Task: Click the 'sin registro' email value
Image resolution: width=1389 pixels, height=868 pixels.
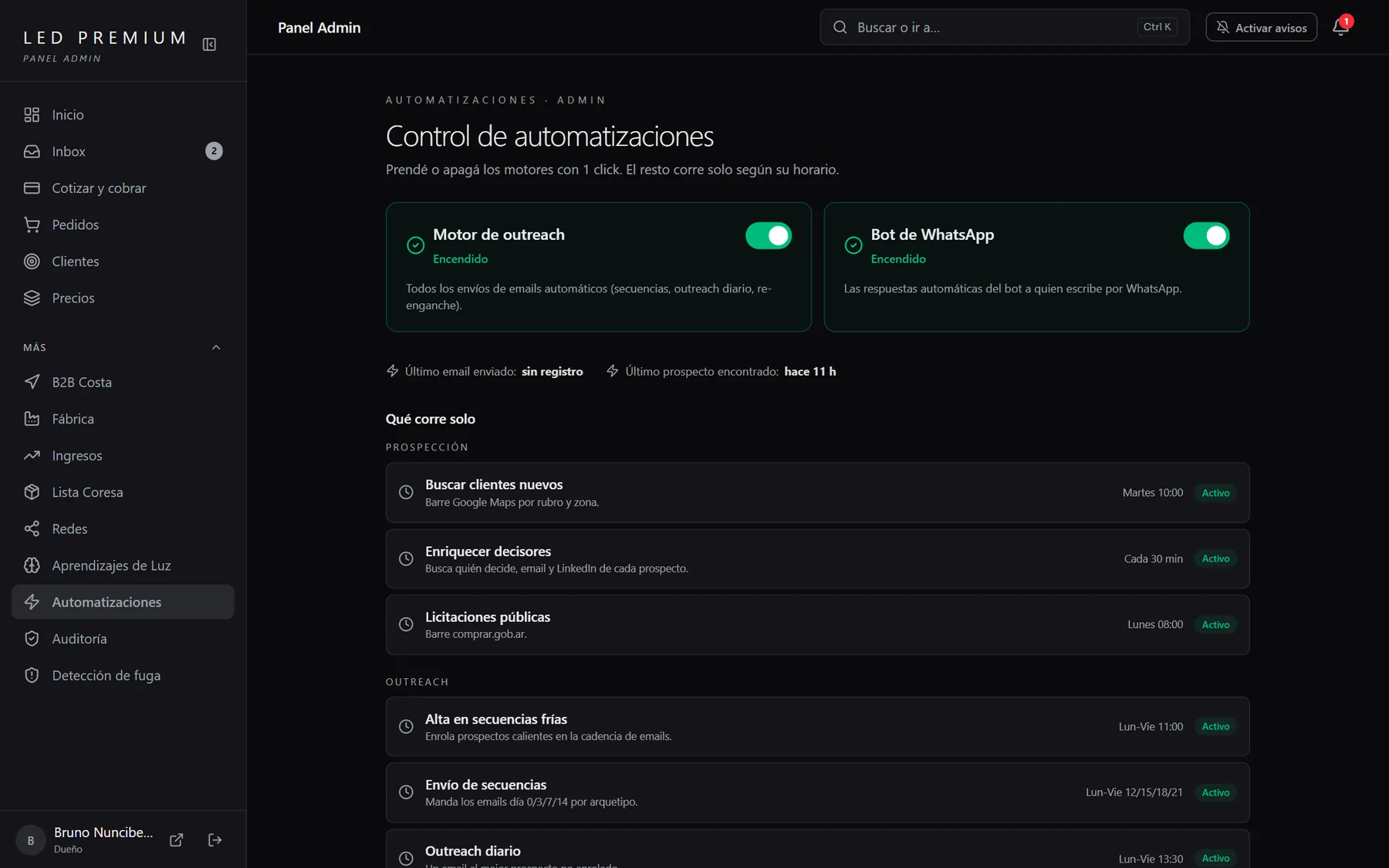Action: click(x=553, y=371)
